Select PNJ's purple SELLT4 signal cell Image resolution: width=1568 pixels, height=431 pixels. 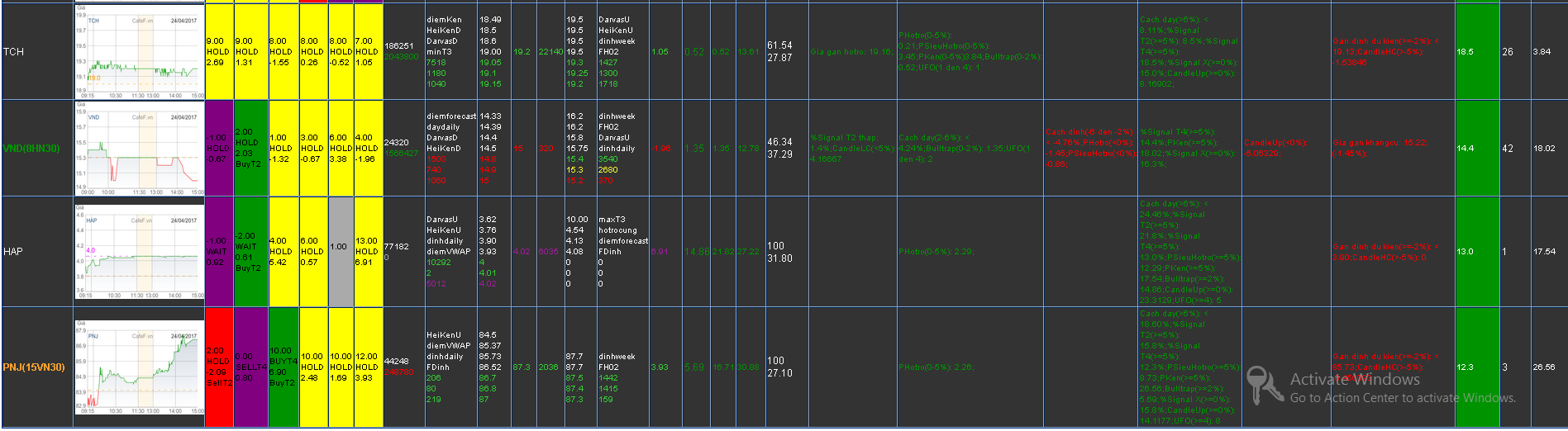(250, 367)
